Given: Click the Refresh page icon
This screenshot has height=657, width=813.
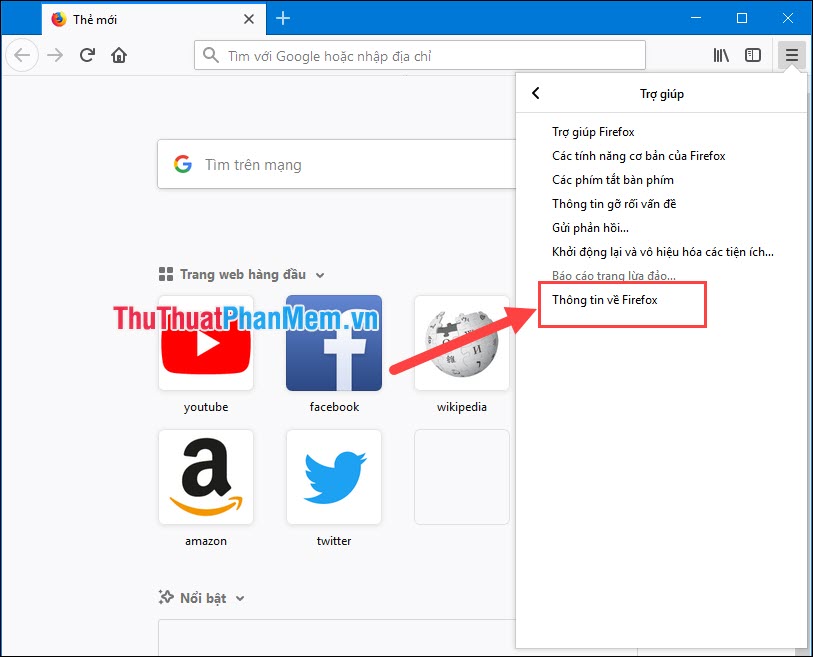Looking at the screenshot, I should (88, 55).
